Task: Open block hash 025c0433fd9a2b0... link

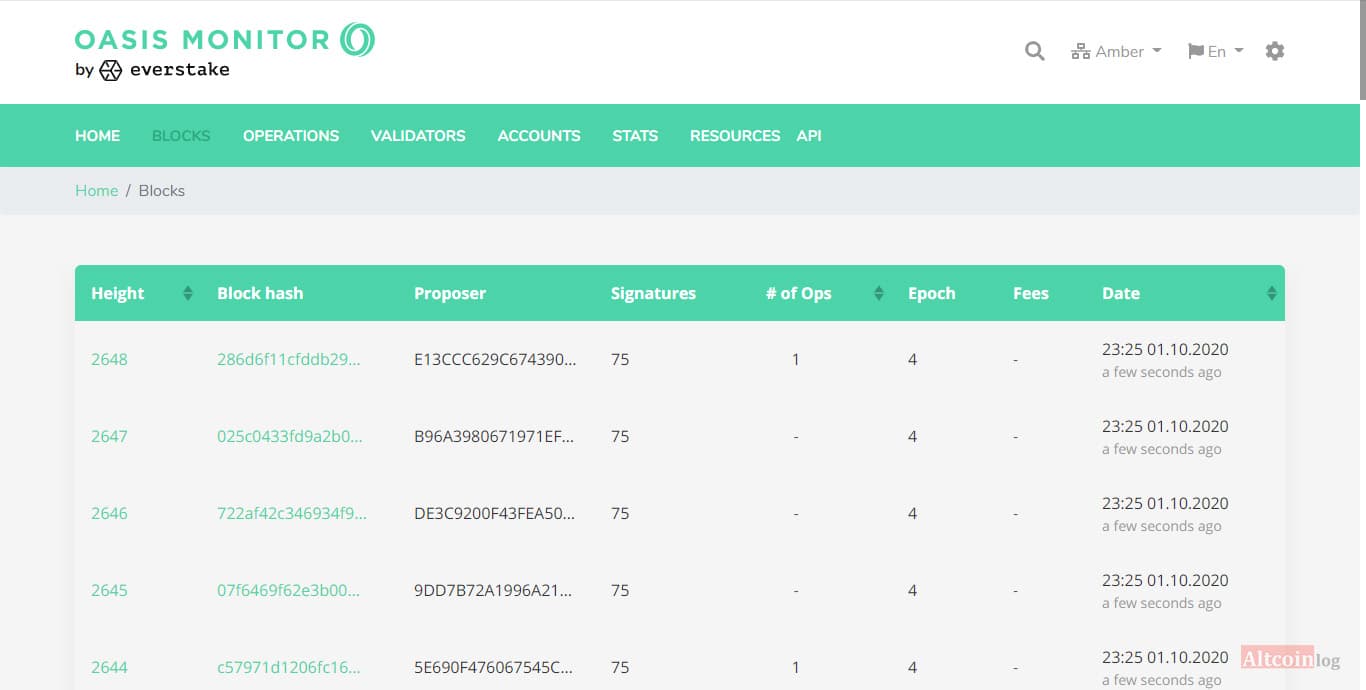Action: pos(290,437)
